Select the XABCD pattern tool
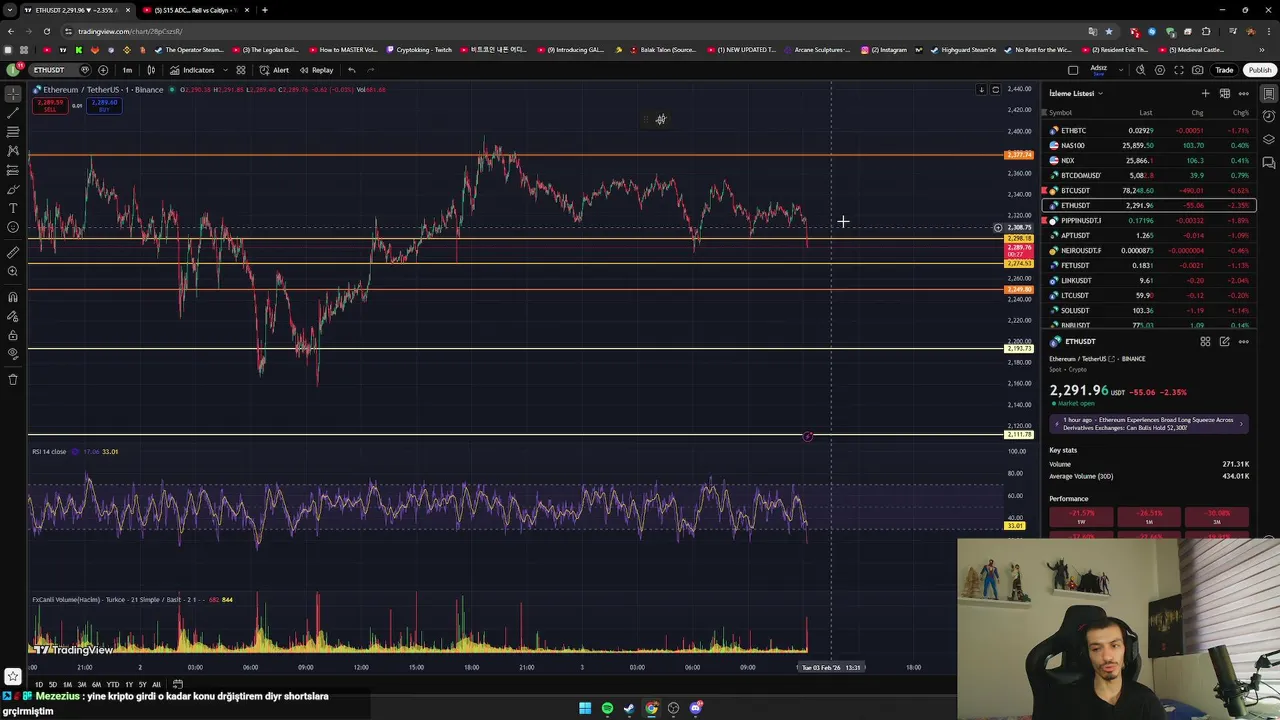Screen dimensions: 1280x720 point(13,151)
